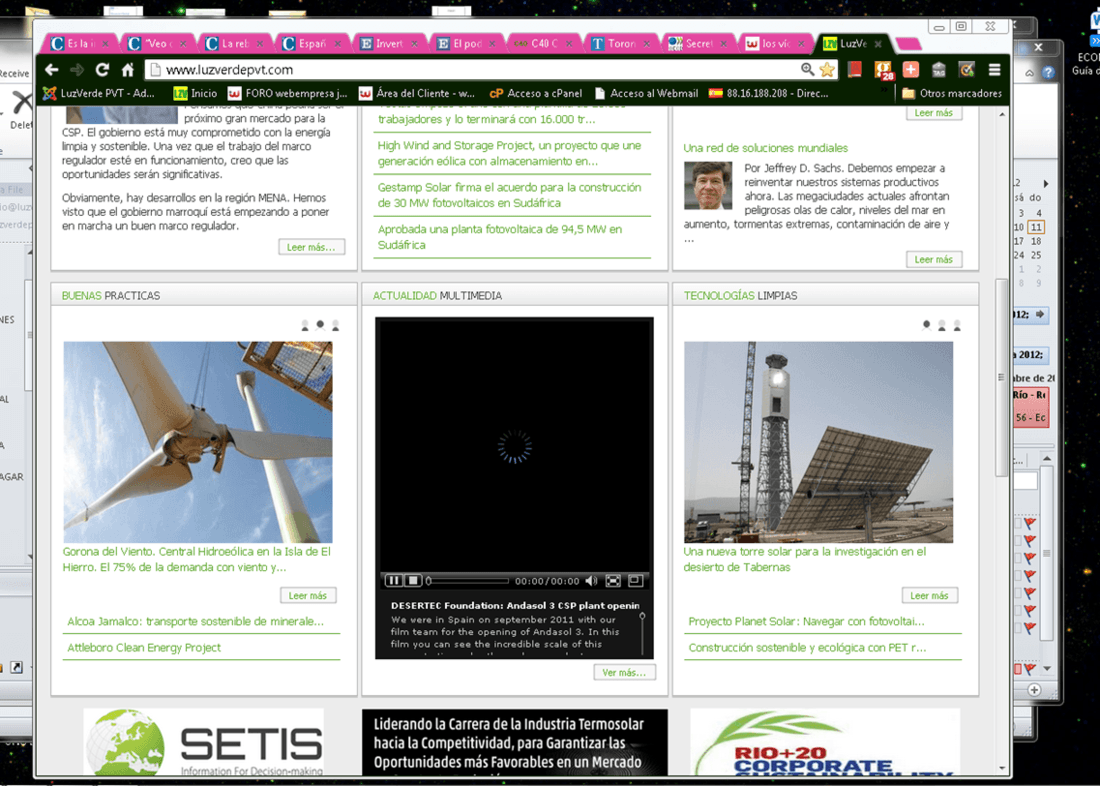Close the LuzVe tab
Image resolution: width=1100 pixels, height=786 pixels.
point(878,44)
